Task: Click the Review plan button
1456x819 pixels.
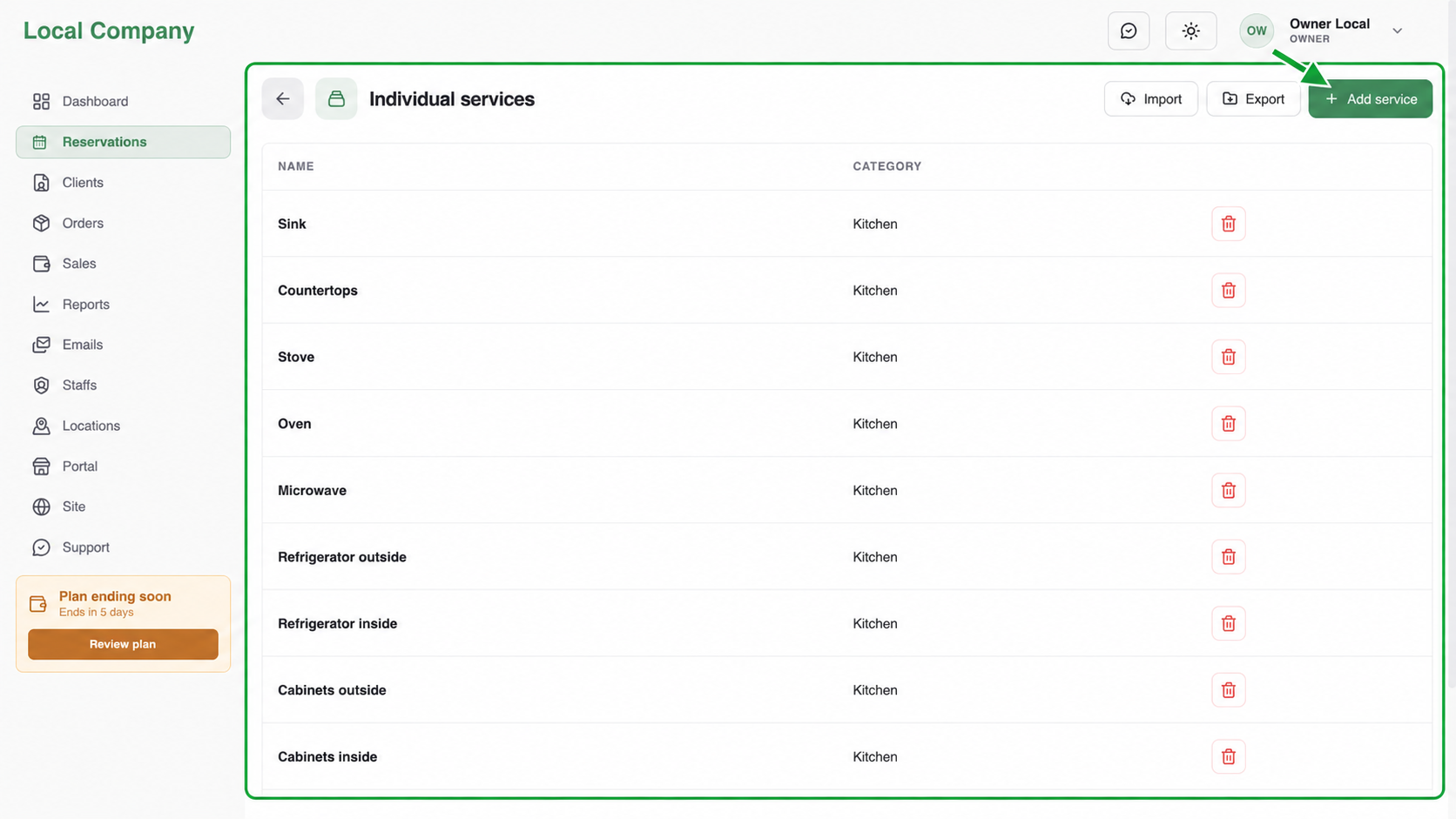Action: tap(123, 644)
